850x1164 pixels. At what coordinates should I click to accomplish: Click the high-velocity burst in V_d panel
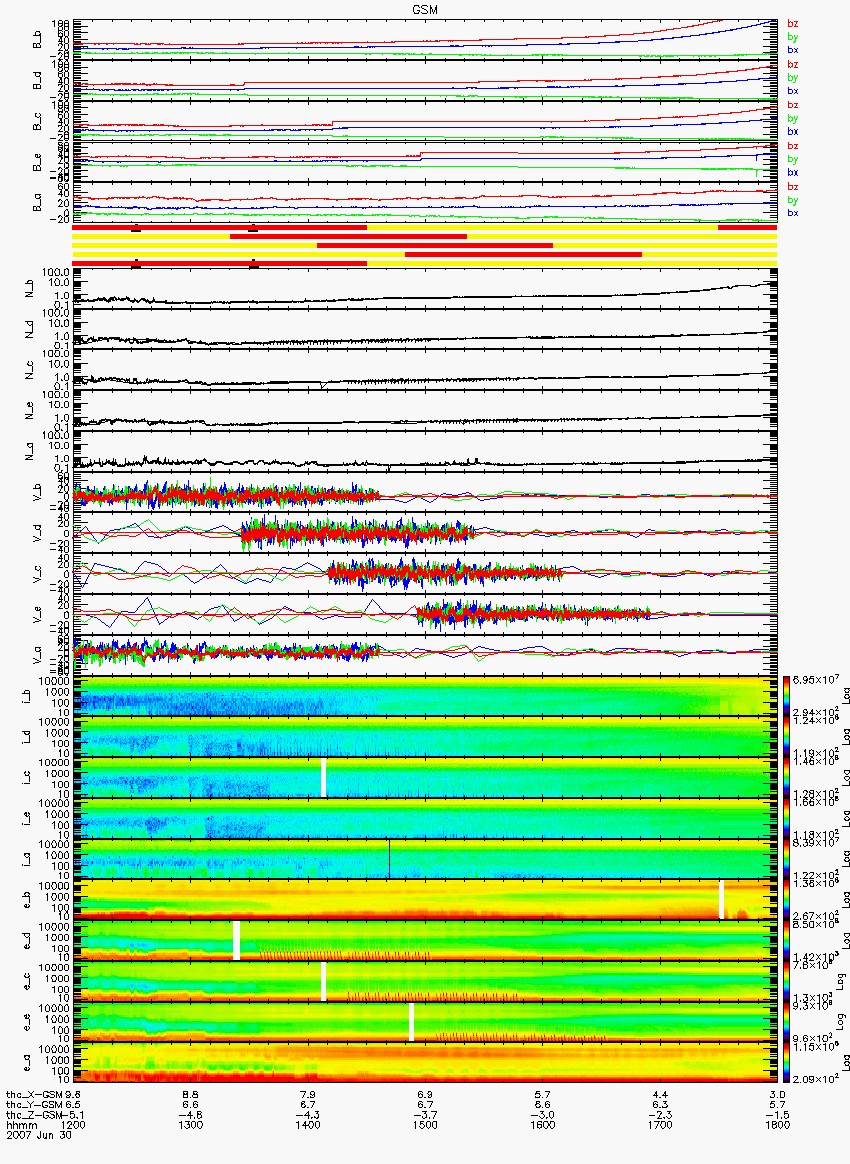coord(358,532)
